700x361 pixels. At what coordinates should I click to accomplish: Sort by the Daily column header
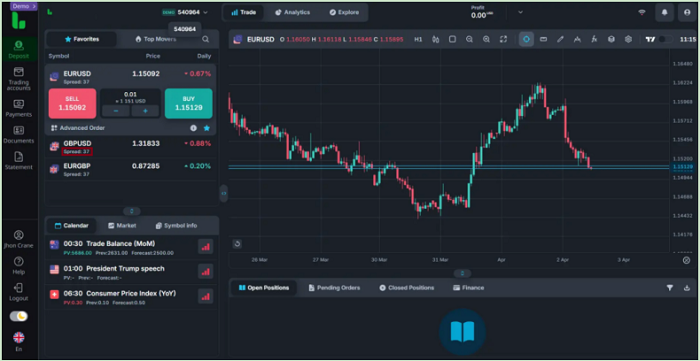(x=204, y=56)
